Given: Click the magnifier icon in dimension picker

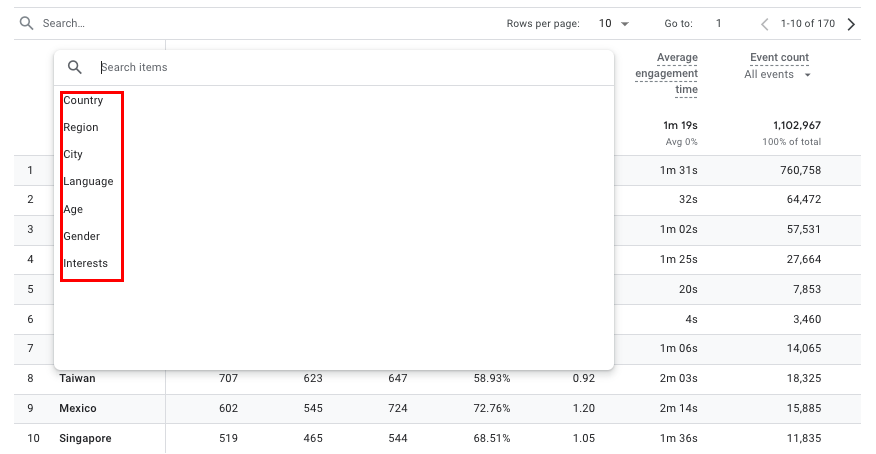Looking at the screenshot, I should 75,67.
